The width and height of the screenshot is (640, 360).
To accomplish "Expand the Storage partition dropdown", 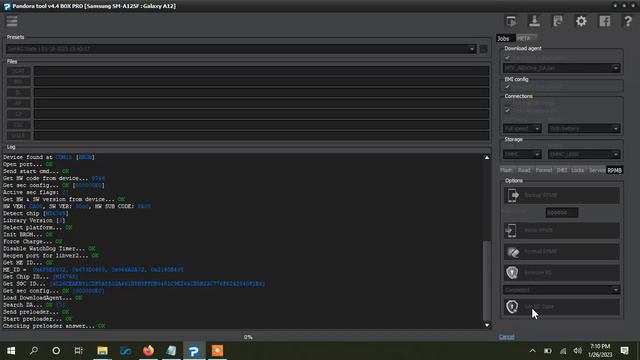I will click(x=616, y=154).
